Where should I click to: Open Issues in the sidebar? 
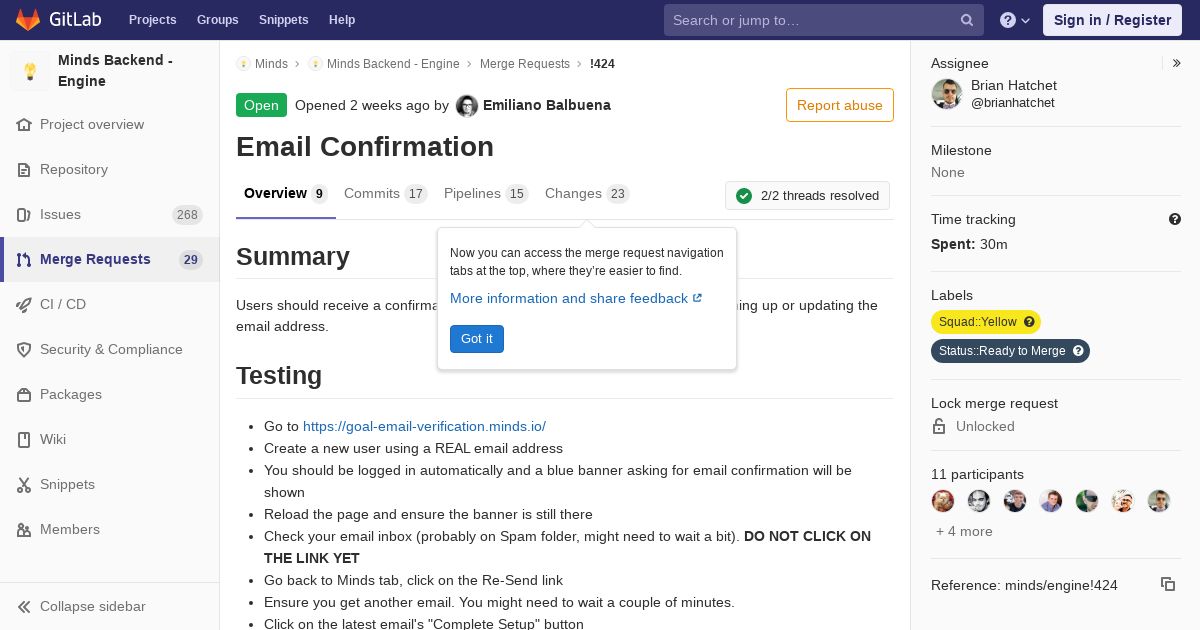click(x=110, y=215)
